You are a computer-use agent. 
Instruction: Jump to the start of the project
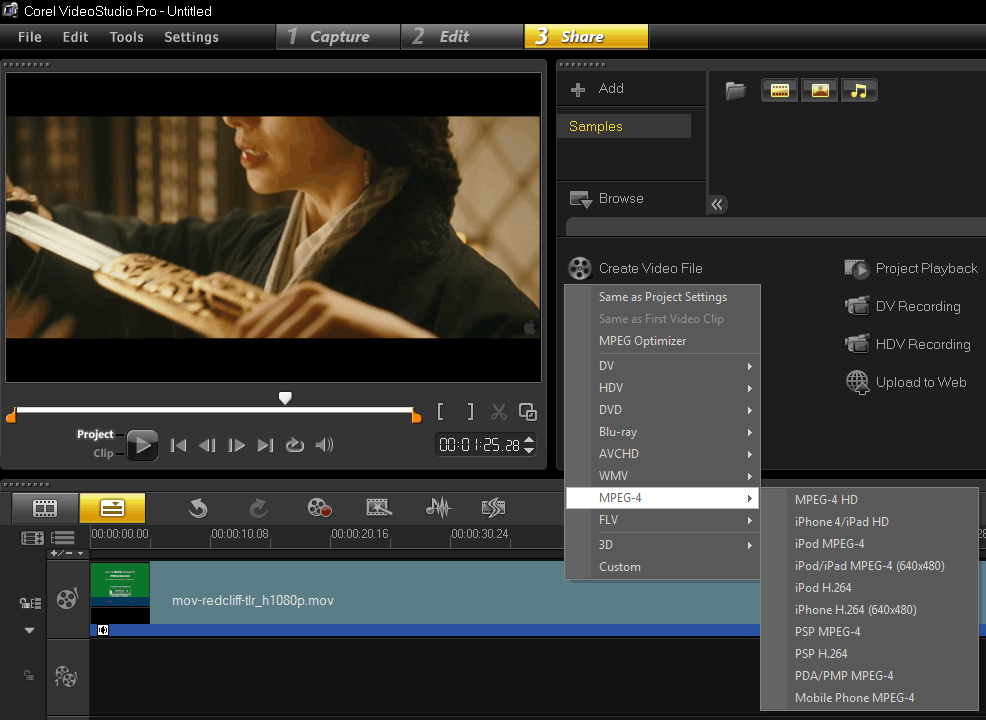coord(178,445)
